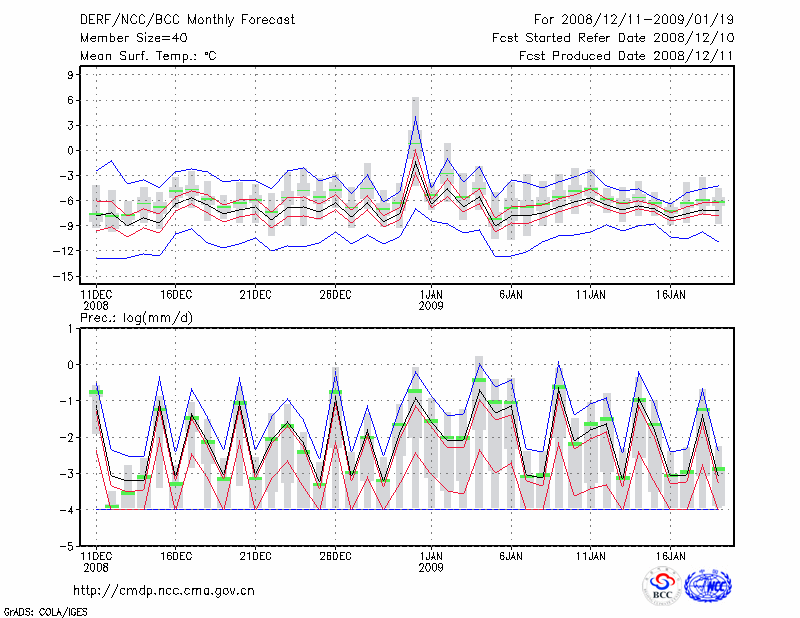Click the -5 label on the precipitation axis
This screenshot has width=800, height=618.
click(69, 547)
